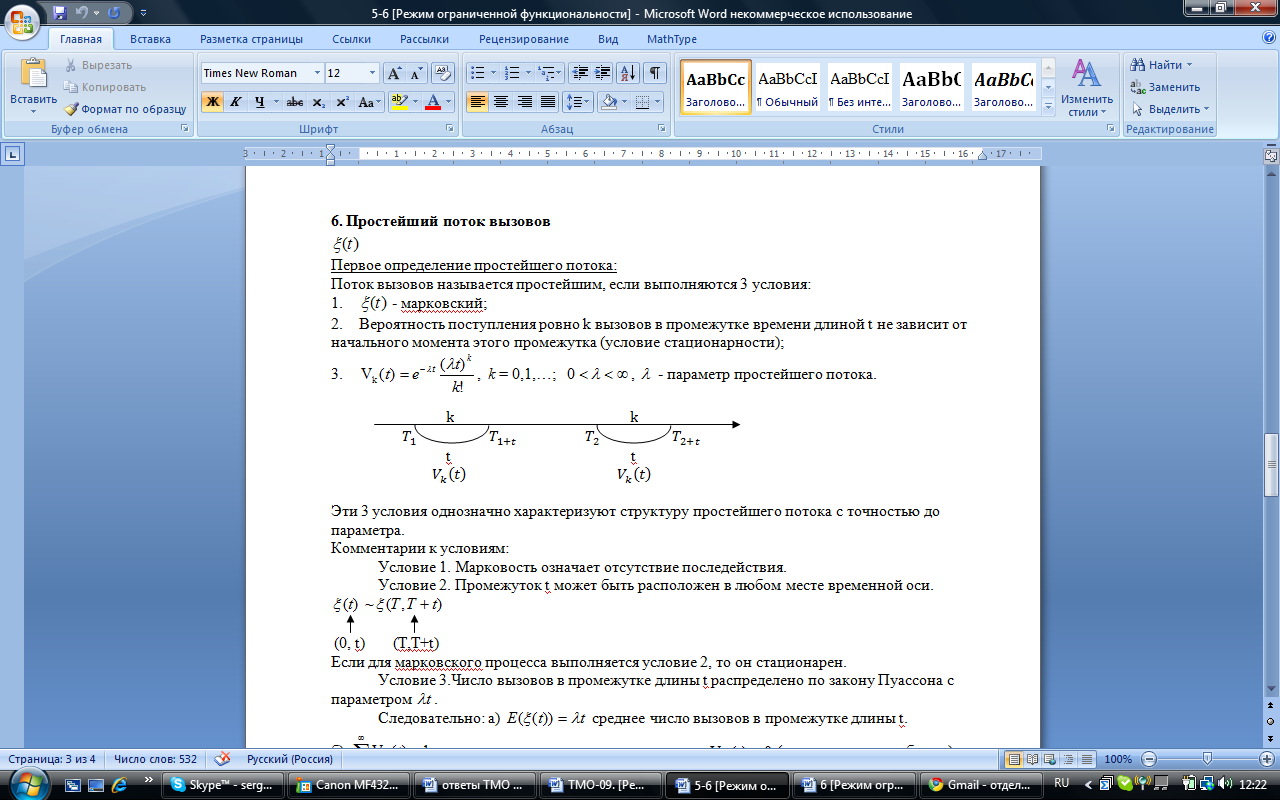Open font size 12 dropdown
Image resolution: width=1280 pixels, height=800 pixels.
coord(373,73)
